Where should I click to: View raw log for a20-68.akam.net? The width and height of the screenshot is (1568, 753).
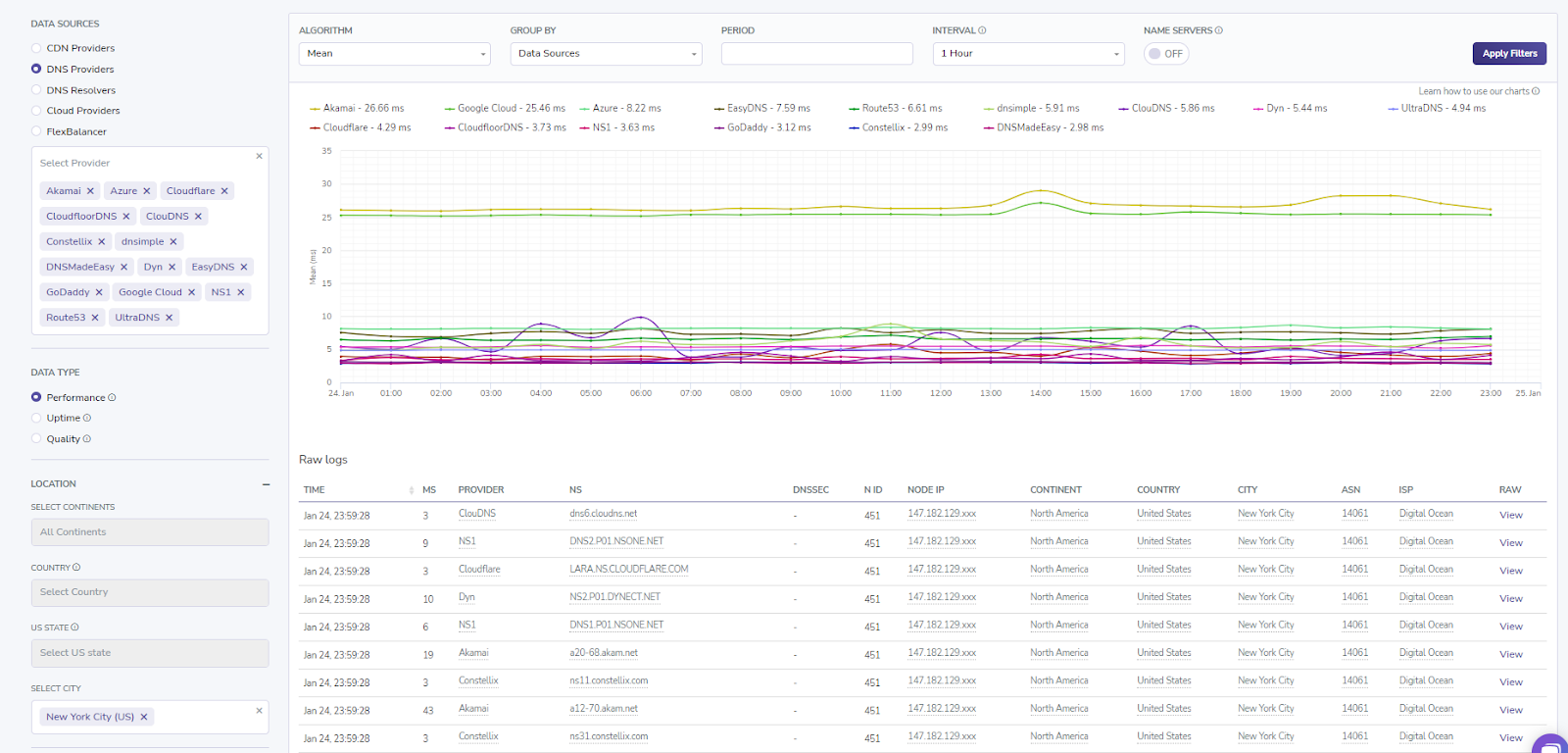(x=1510, y=654)
